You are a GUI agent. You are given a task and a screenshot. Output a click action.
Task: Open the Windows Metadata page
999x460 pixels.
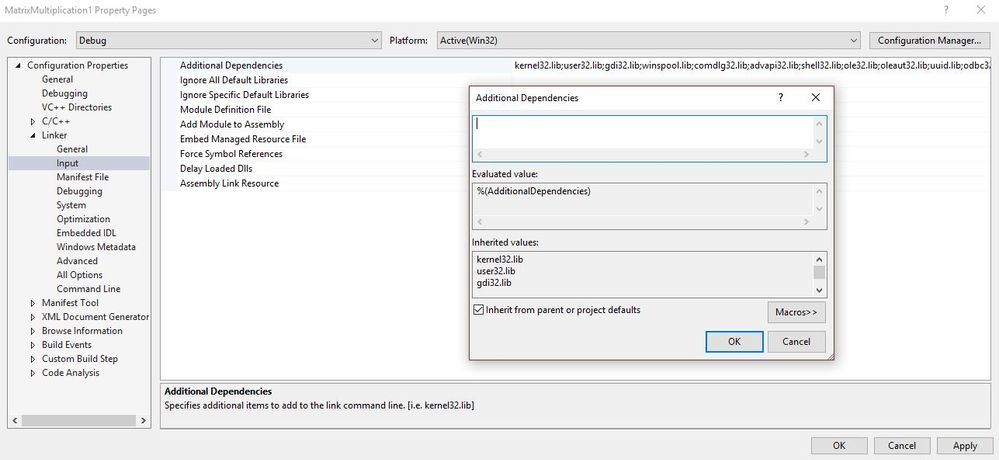click(x=96, y=247)
